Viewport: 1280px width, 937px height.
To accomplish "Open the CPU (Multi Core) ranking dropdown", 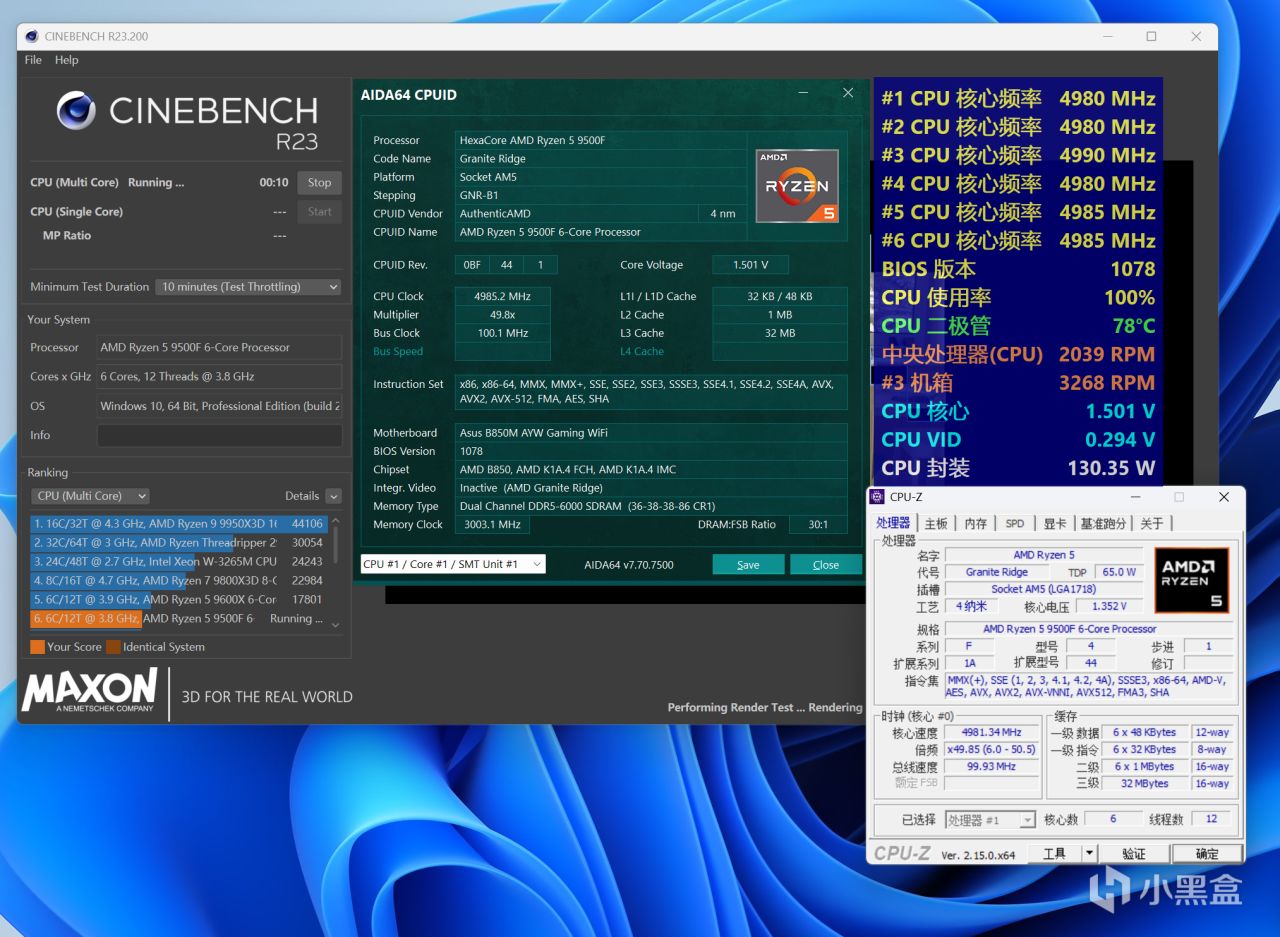I will (91, 496).
